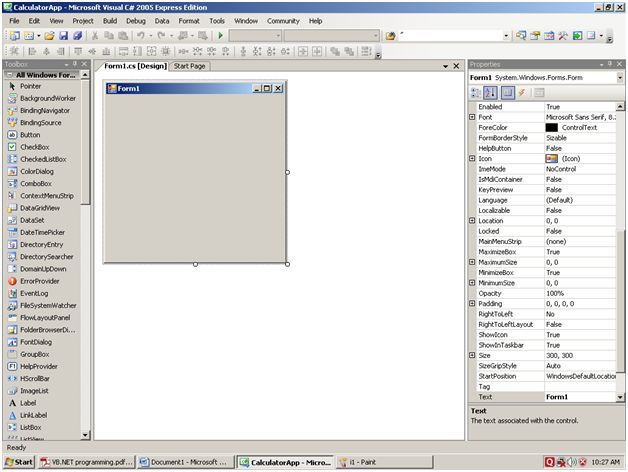Viewport: 628px width, 472px height.
Task: Toggle Categorized view in Properties panel
Action: tap(476, 93)
